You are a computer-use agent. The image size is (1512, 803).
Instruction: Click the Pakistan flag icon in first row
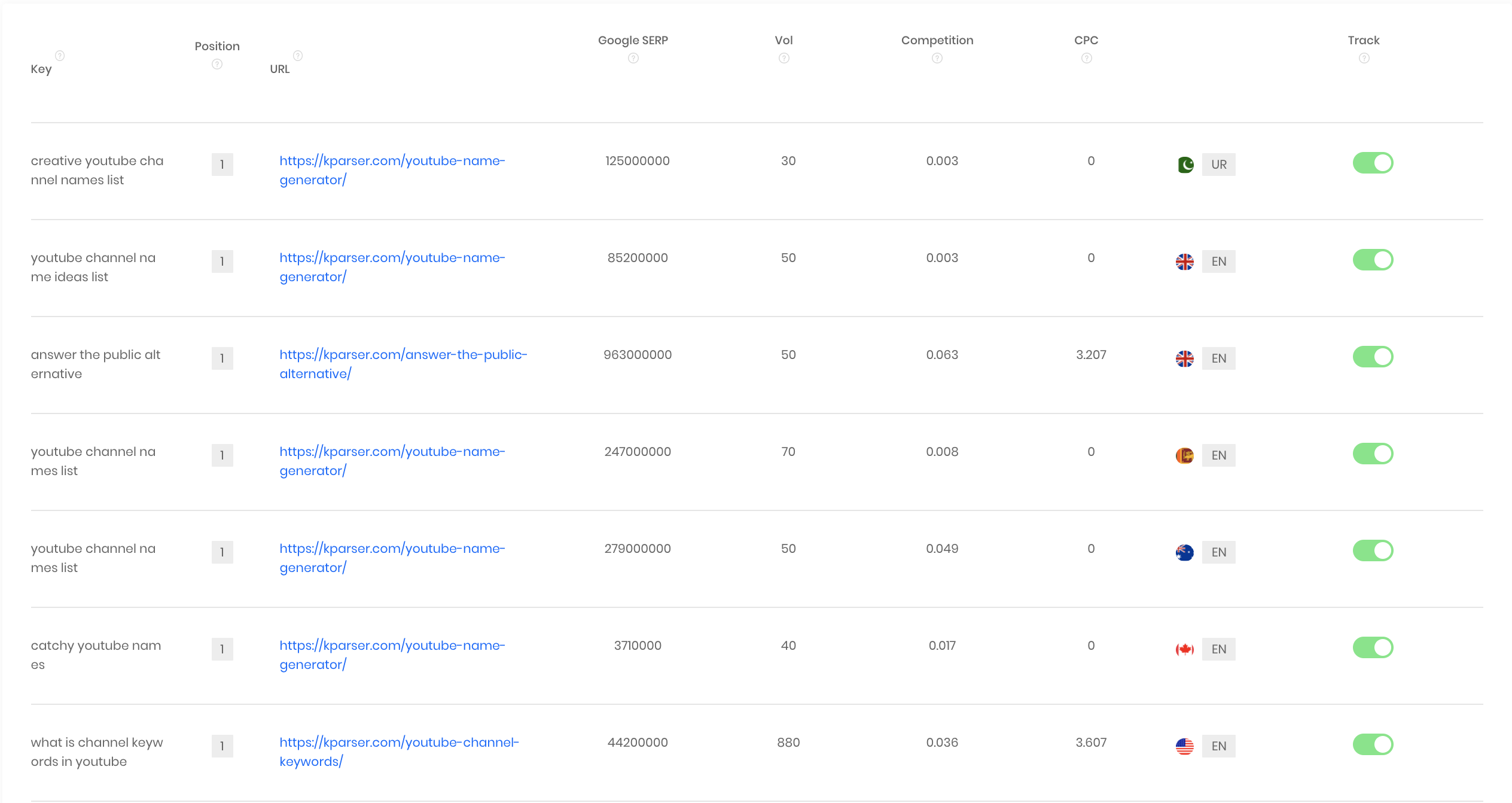click(1185, 165)
